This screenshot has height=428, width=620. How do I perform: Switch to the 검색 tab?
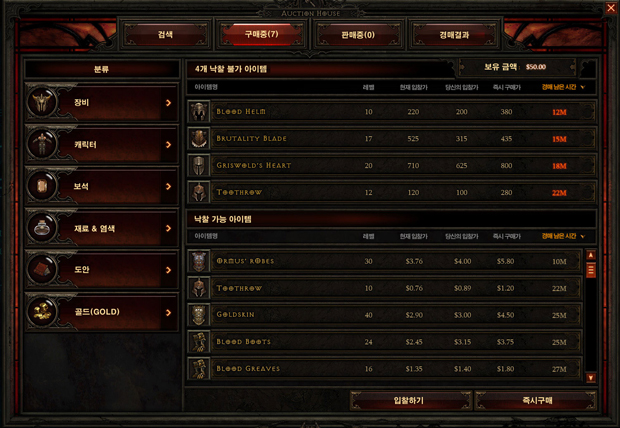click(x=165, y=35)
